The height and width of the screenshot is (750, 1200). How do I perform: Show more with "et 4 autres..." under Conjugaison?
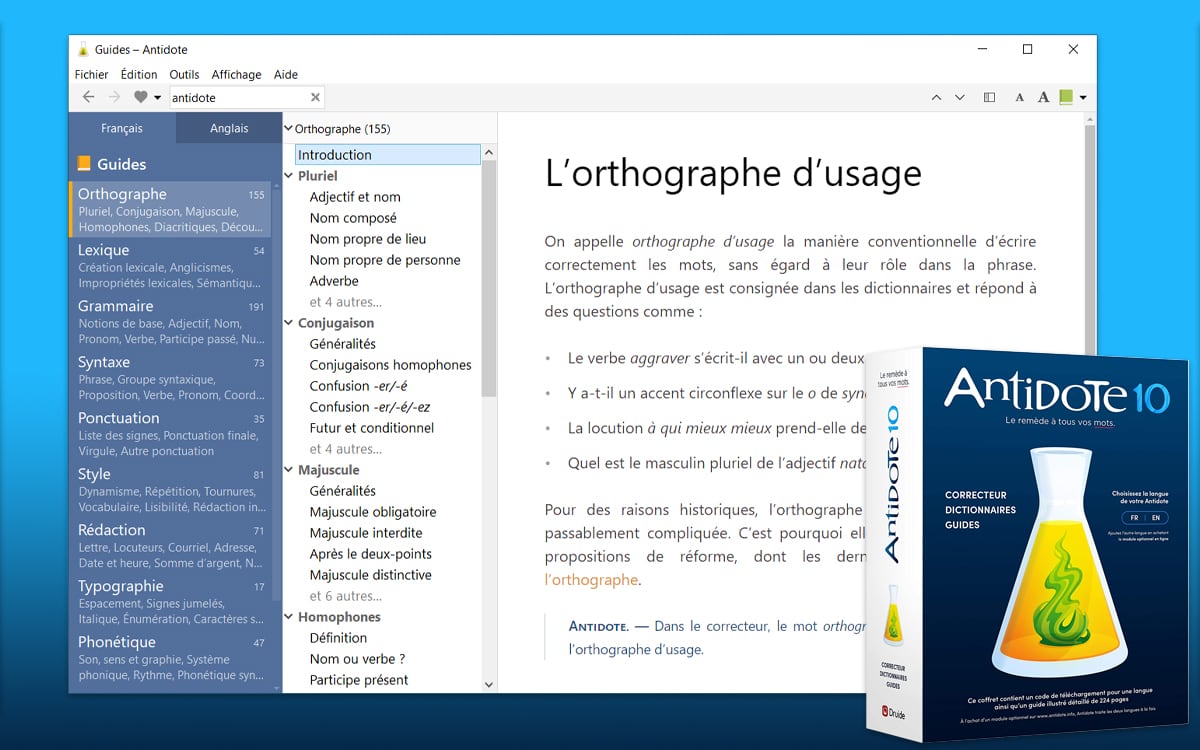(x=346, y=449)
